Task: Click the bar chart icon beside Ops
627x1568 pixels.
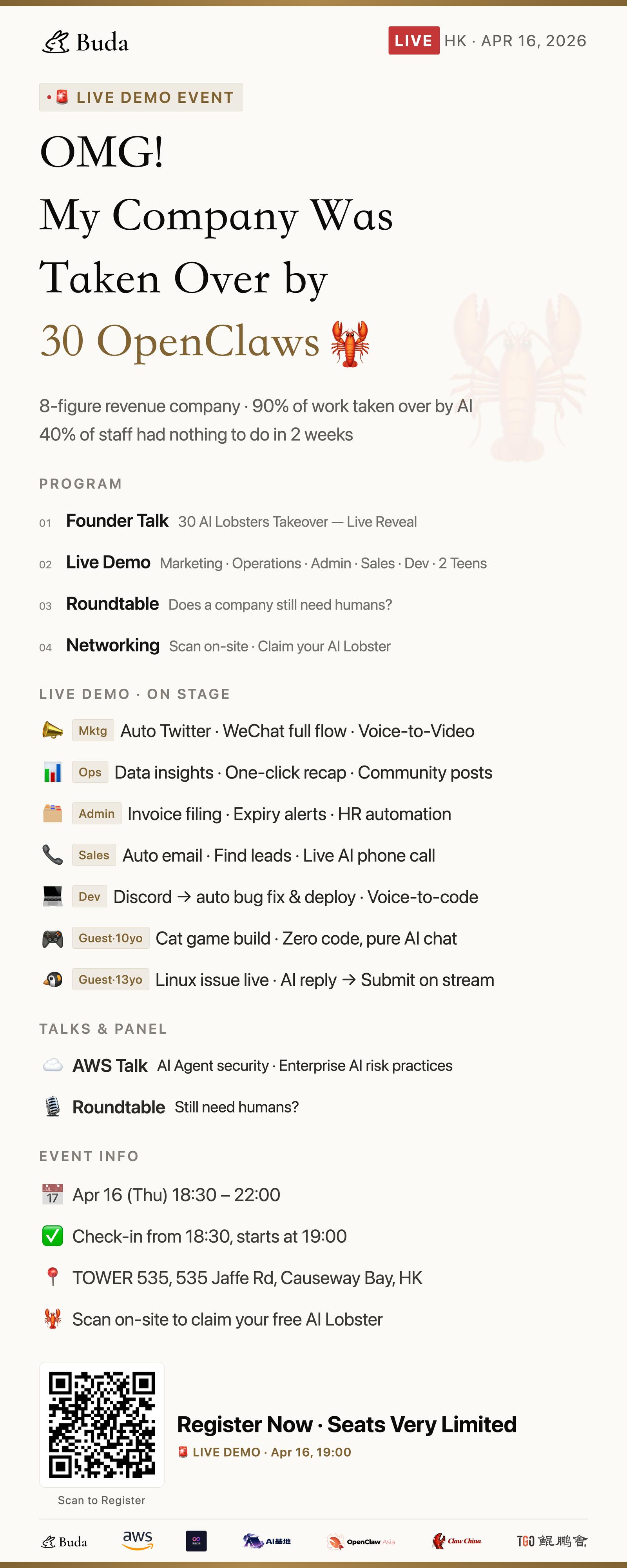Action: click(53, 772)
